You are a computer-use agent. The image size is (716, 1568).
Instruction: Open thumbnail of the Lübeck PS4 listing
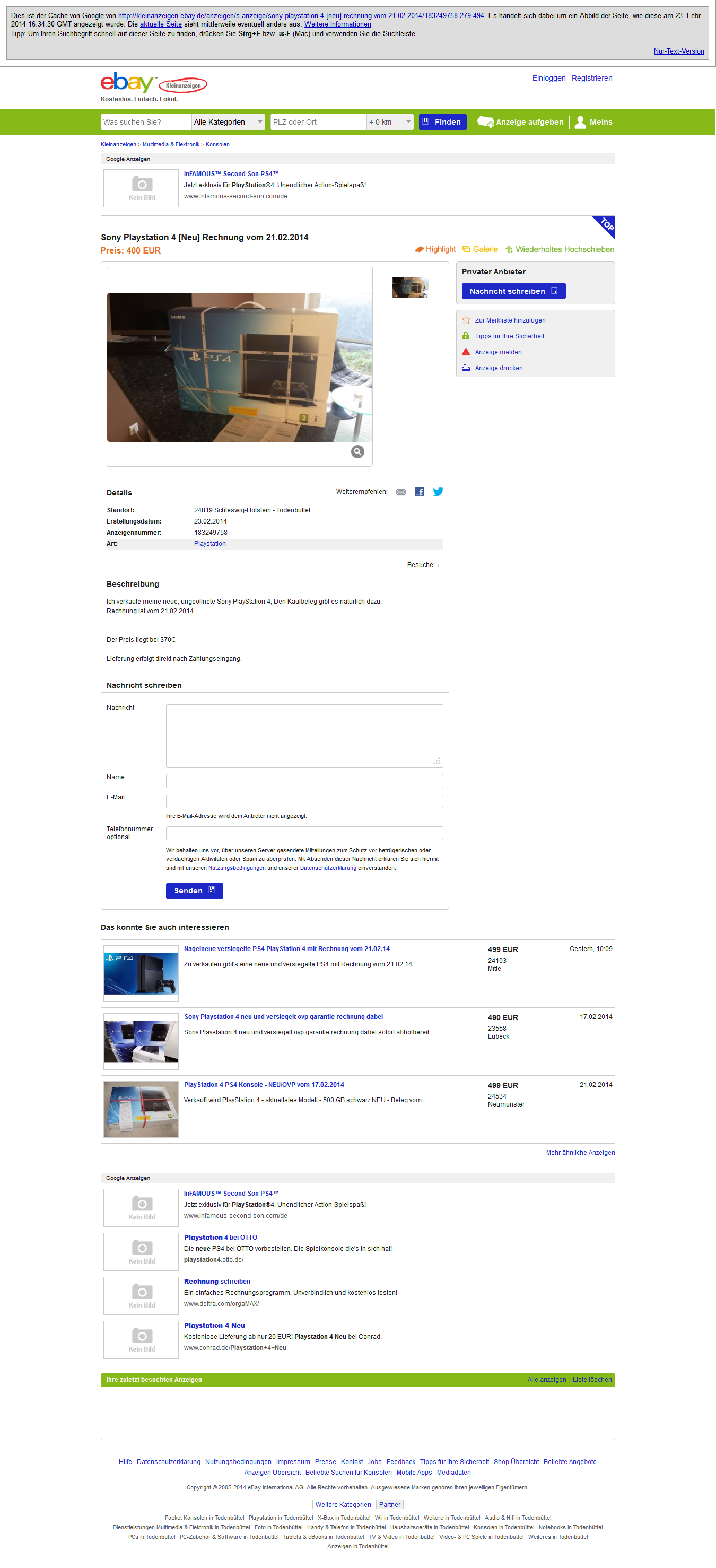click(141, 1041)
